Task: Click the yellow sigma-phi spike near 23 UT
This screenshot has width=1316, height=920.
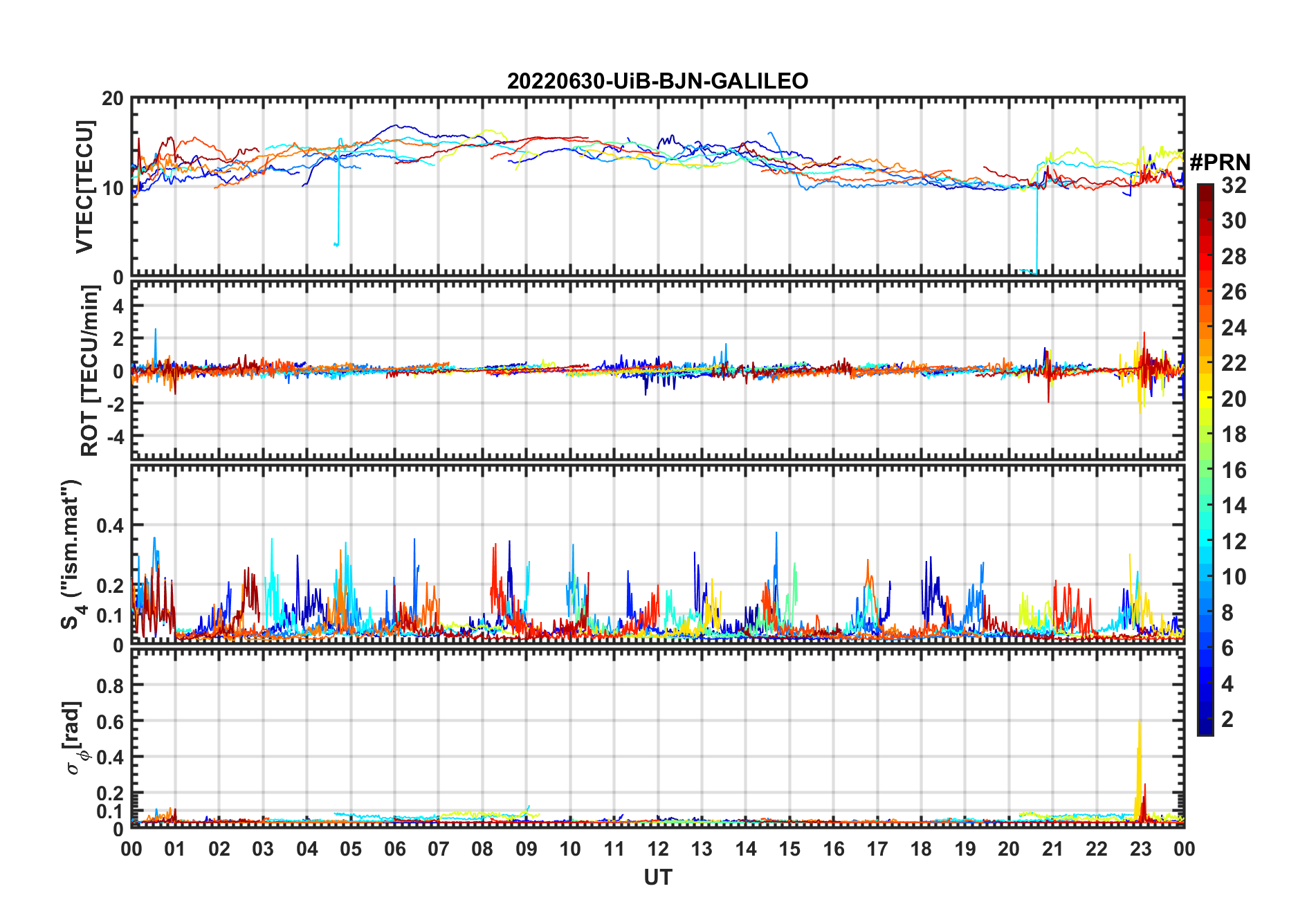Action: coord(1139,771)
